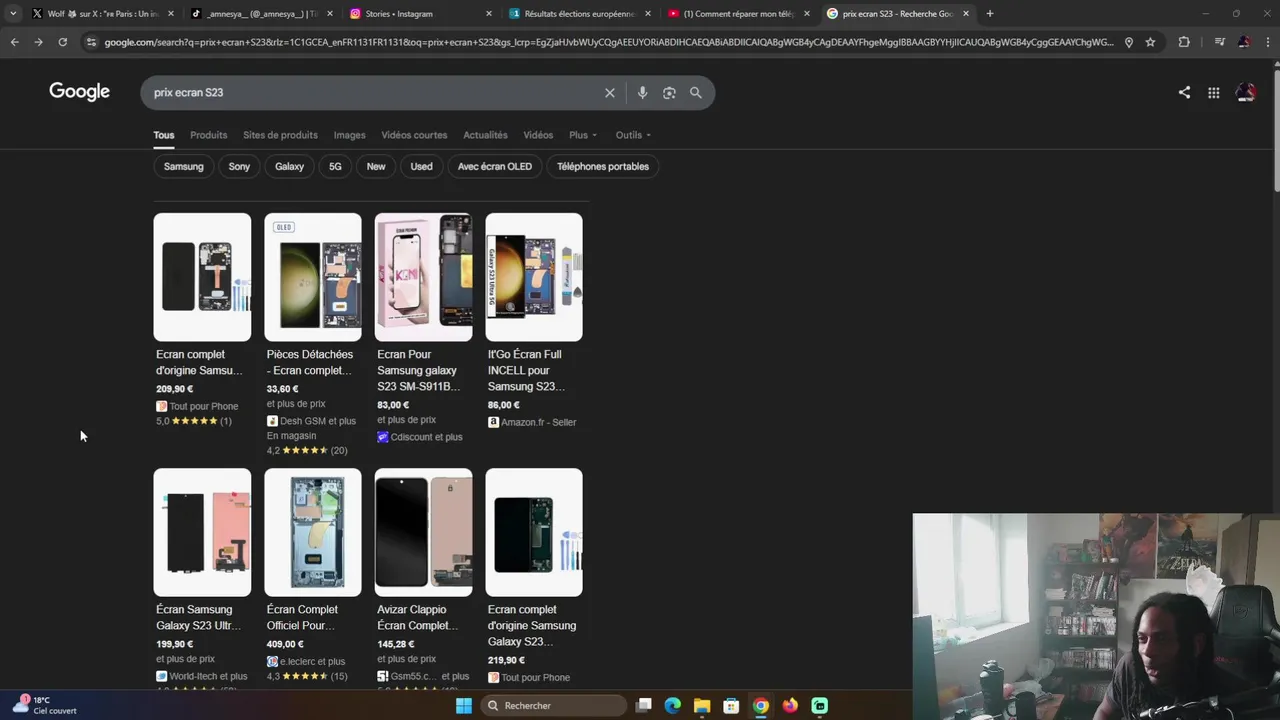Open the weather widget showing 18°C
The height and width of the screenshot is (720, 1280).
(x=45, y=705)
